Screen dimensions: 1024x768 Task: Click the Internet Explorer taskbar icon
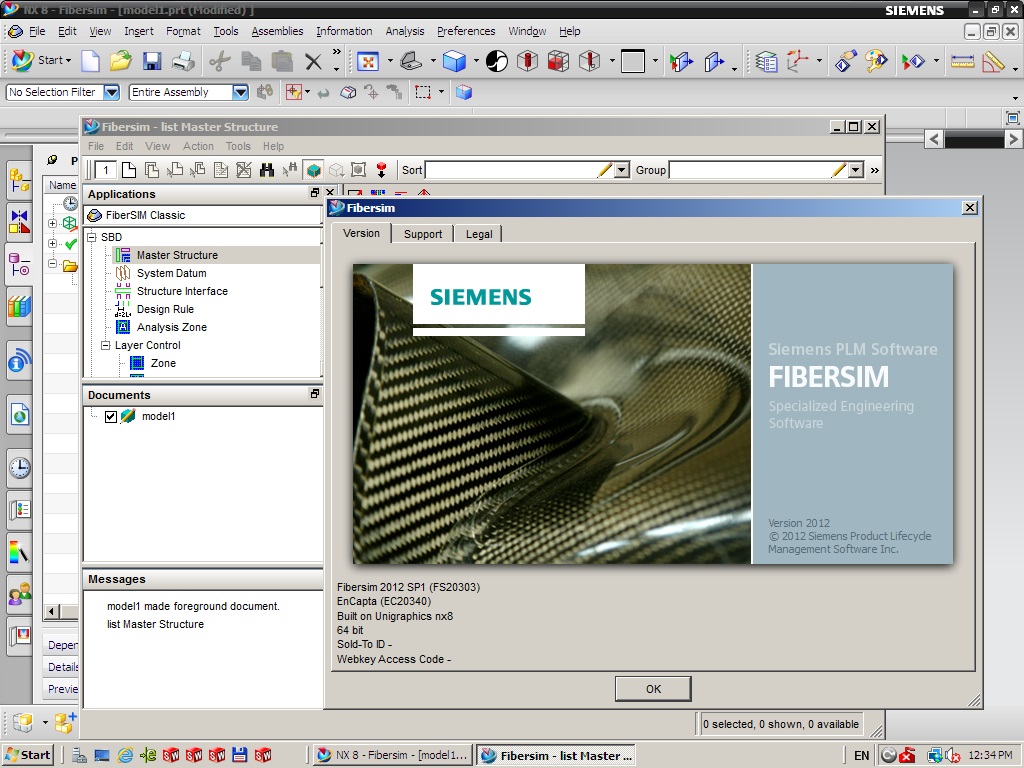125,756
